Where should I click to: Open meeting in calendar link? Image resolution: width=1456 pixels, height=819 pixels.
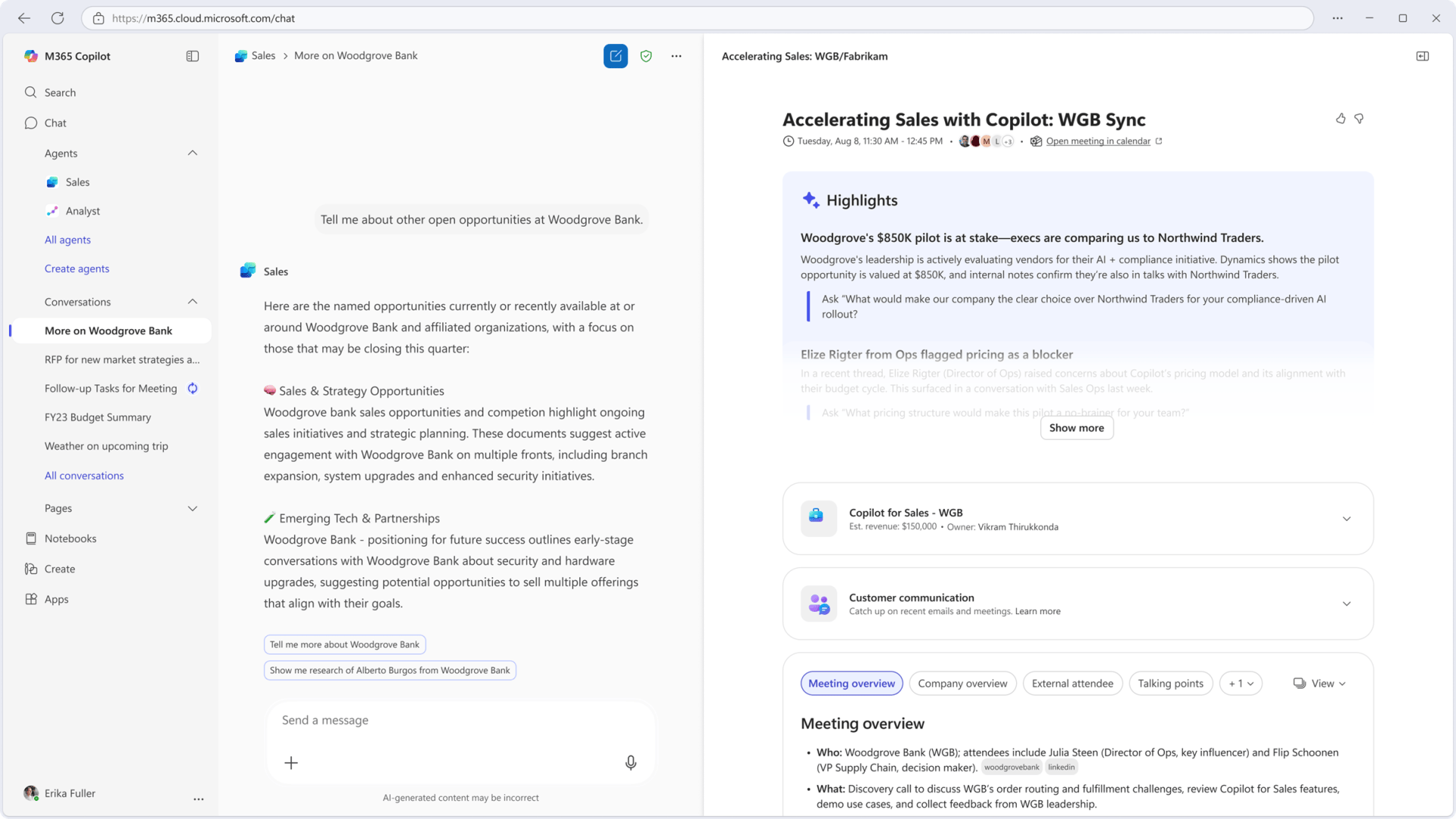(1097, 141)
